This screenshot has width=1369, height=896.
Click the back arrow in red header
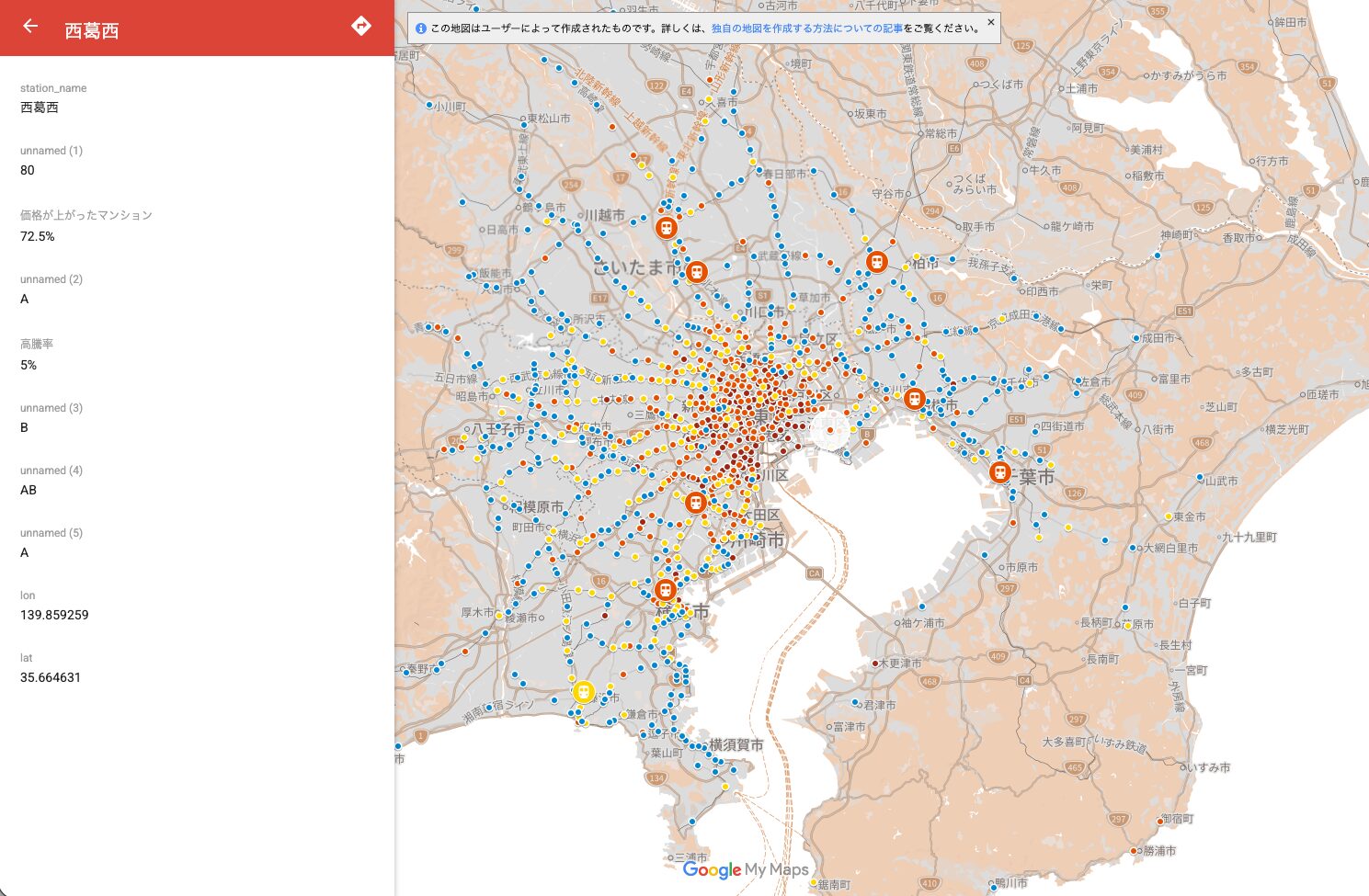pyautogui.click(x=30, y=27)
